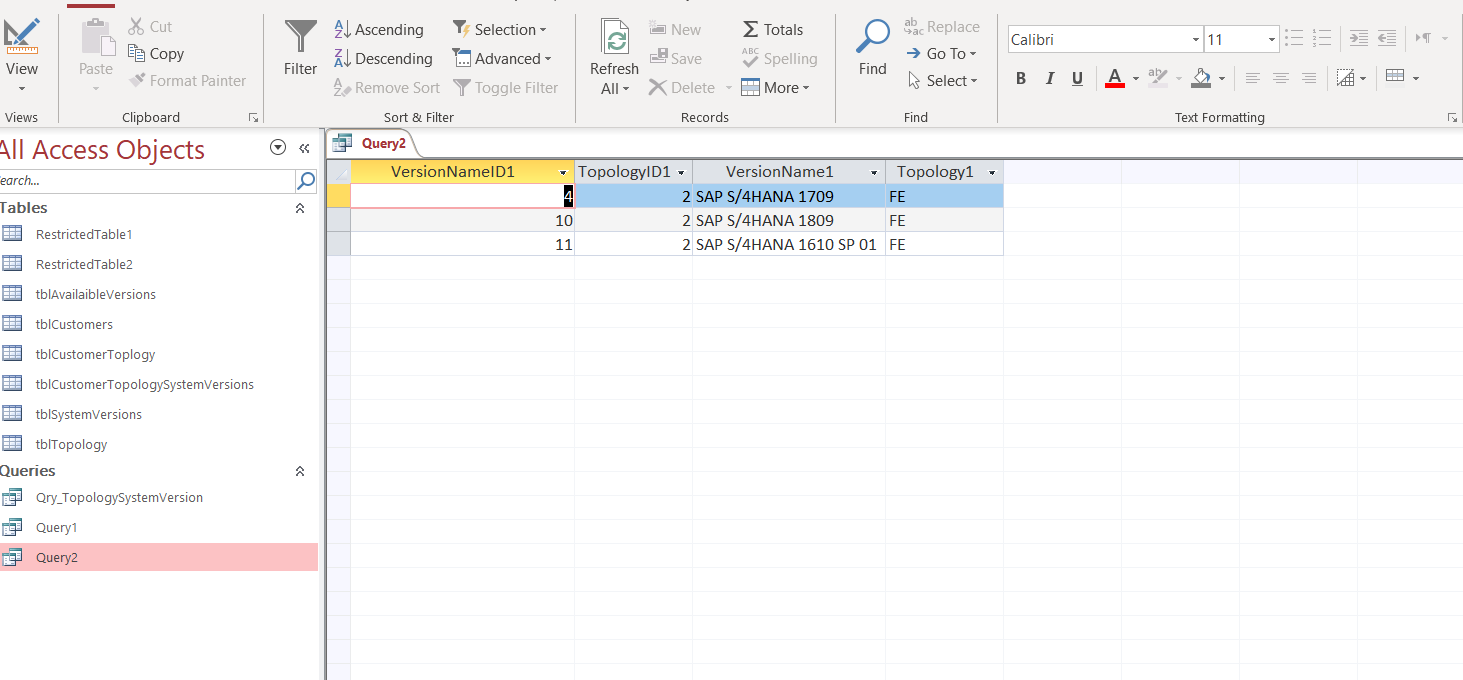Open the Select dropdown in Find group
Viewport: 1463px width, 680px height.
click(942, 81)
